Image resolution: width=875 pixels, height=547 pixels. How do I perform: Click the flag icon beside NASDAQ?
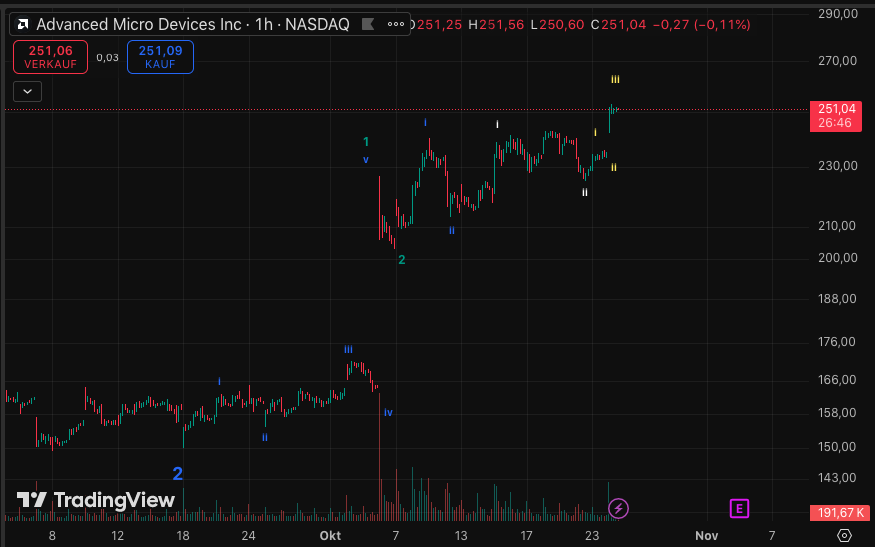point(368,24)
